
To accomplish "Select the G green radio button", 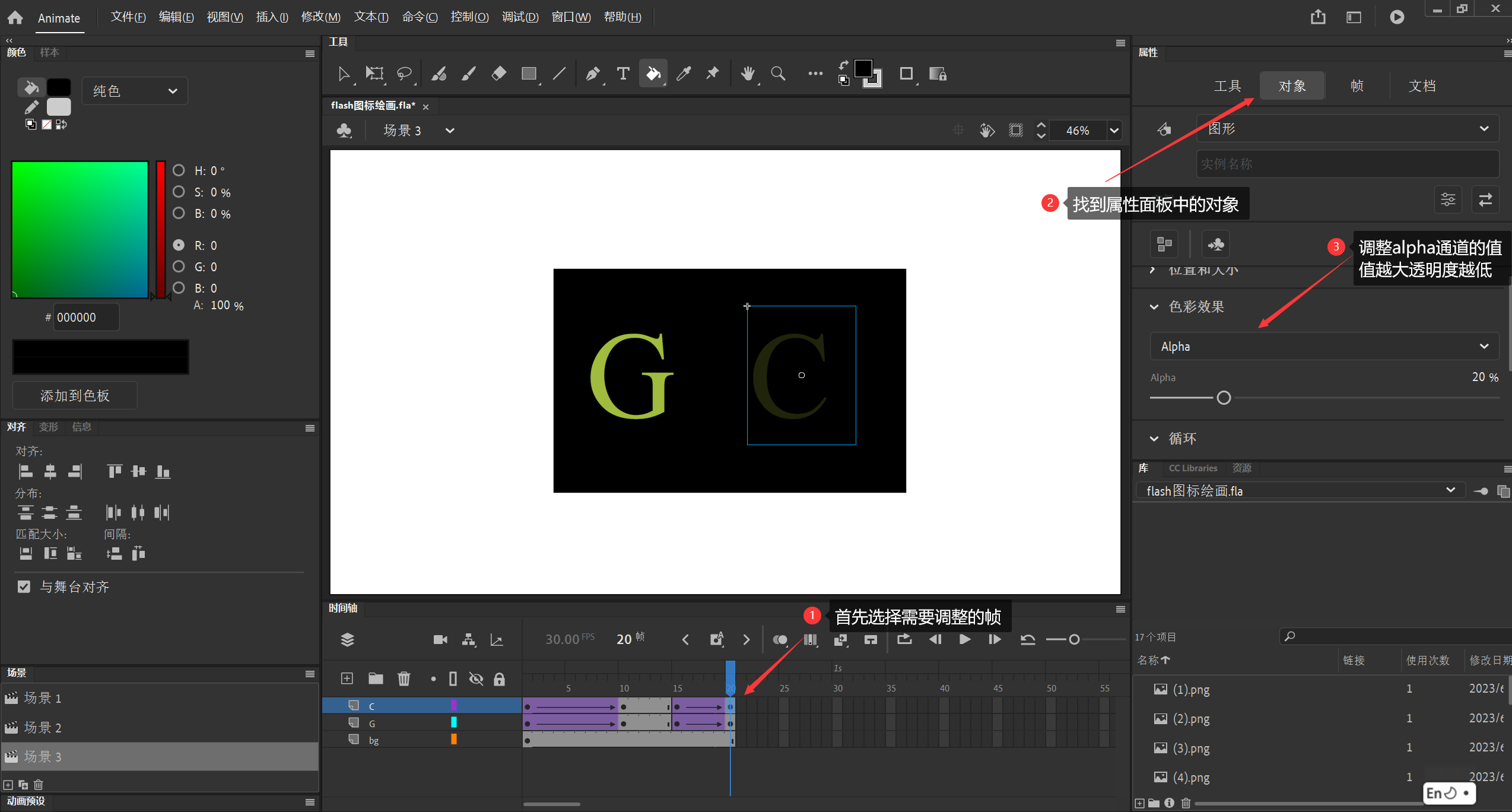I will (179, 267).
